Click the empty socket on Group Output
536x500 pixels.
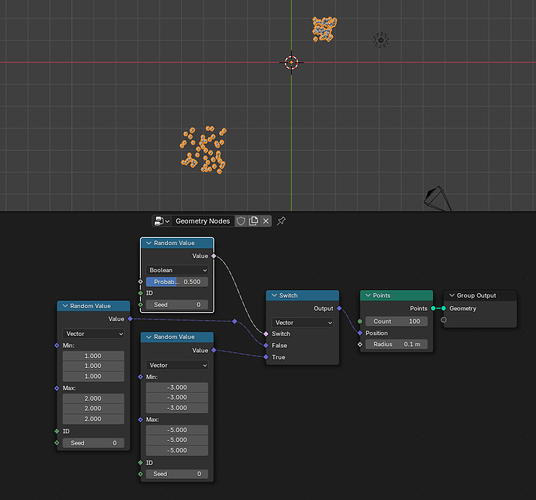(444, 320)
